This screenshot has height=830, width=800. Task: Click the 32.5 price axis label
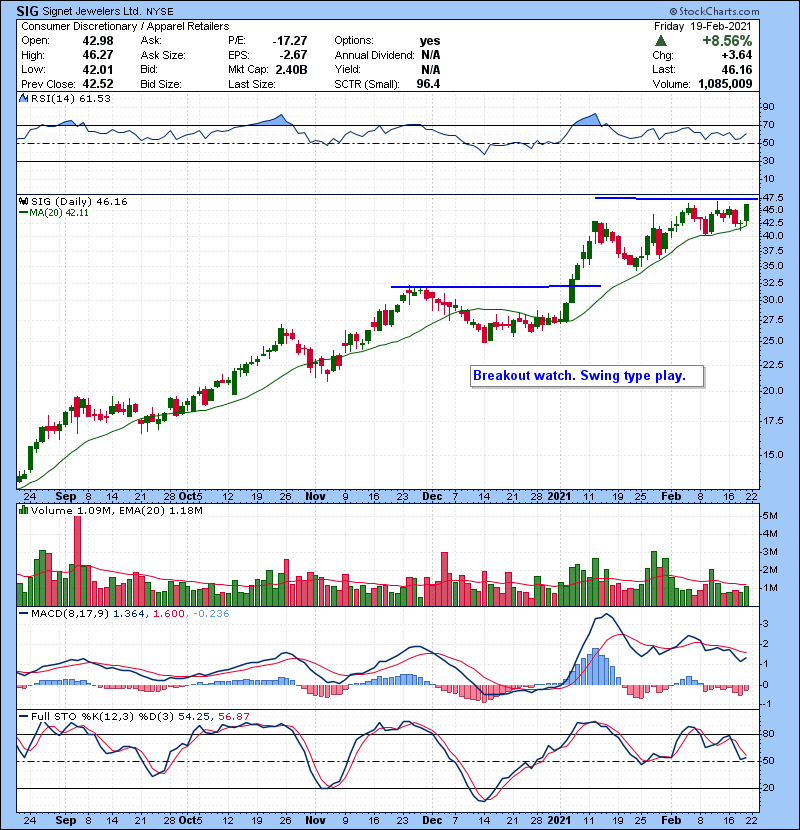(773, 283)
